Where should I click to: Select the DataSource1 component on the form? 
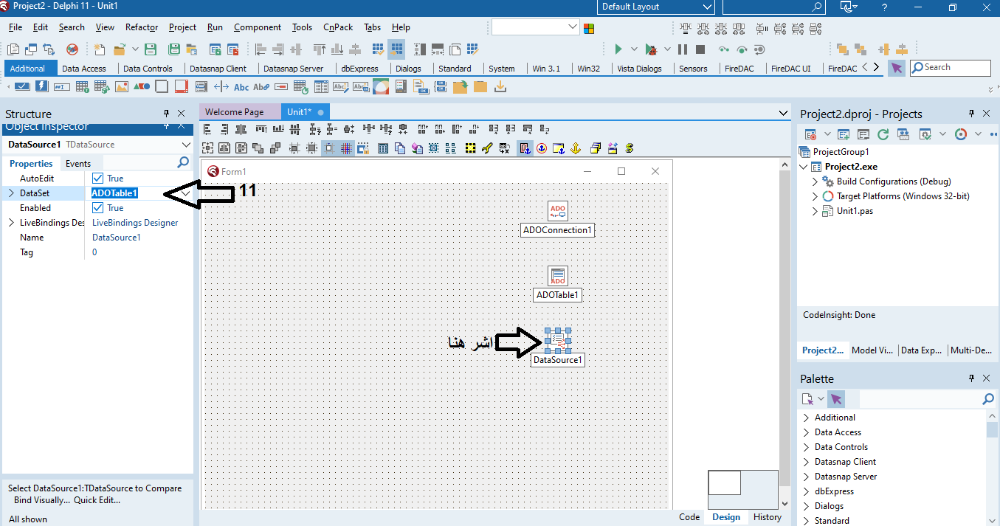pos(557,340)
